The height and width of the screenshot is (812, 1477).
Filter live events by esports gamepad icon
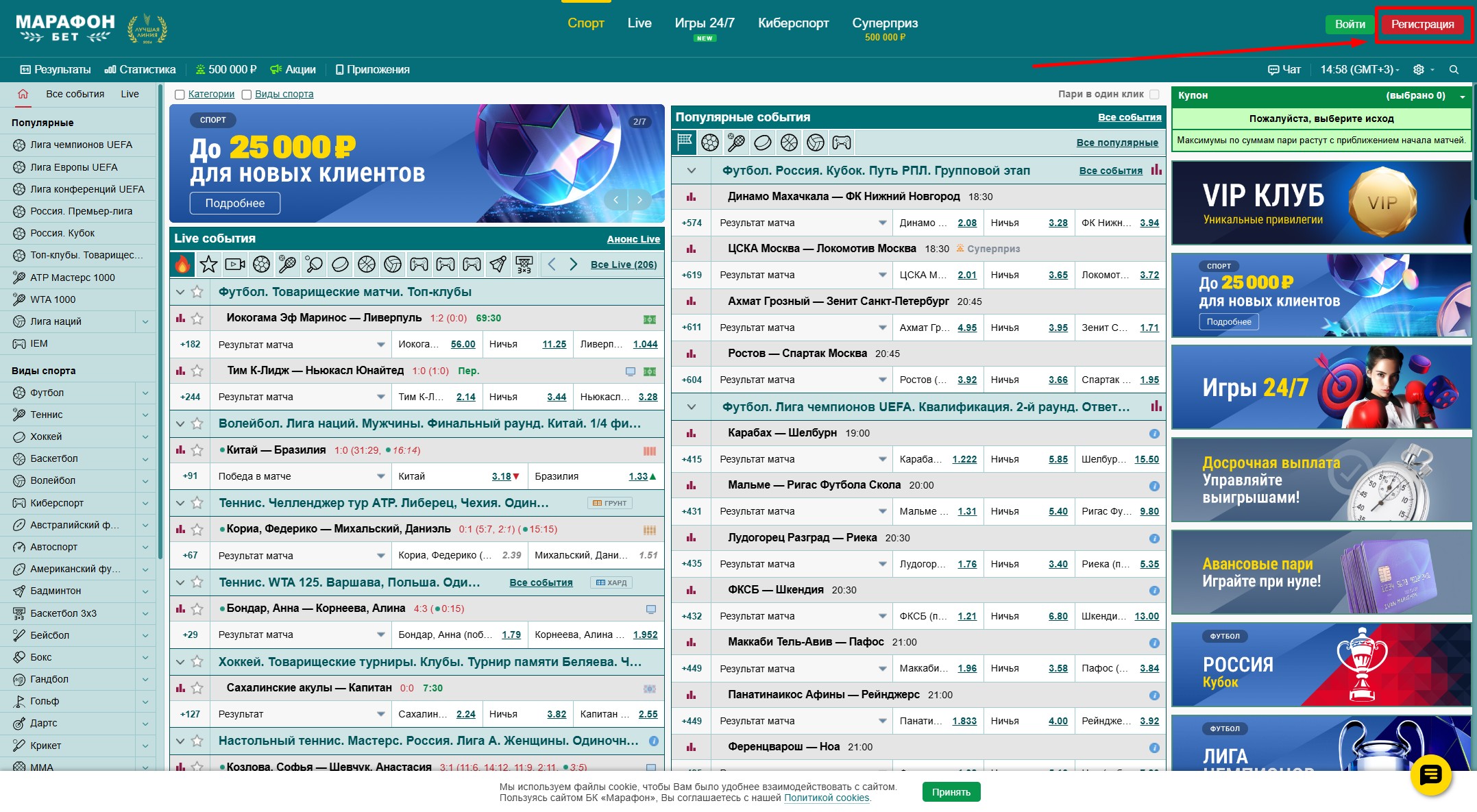(419, 264)
